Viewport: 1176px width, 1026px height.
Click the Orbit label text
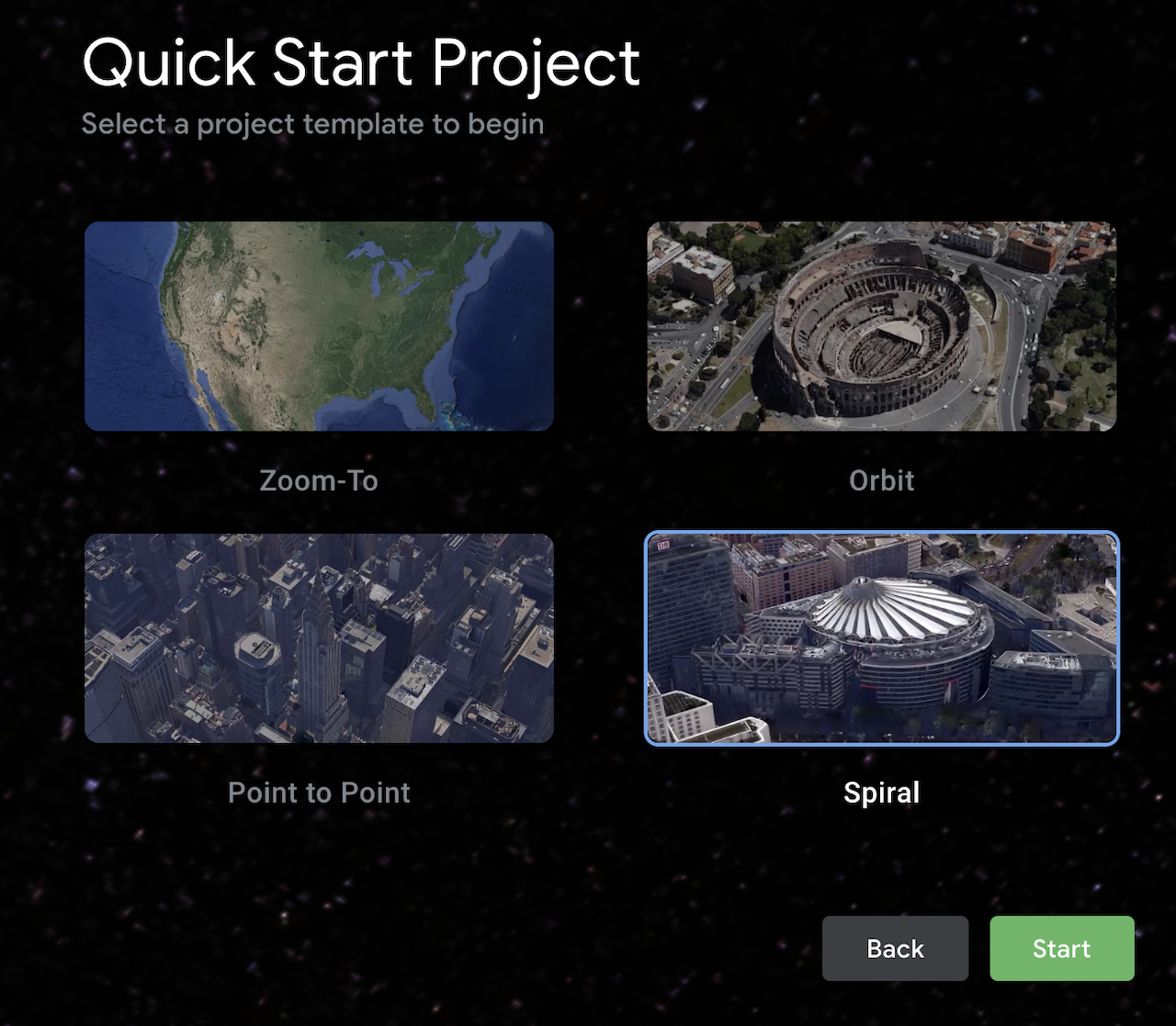click(882, 480)
